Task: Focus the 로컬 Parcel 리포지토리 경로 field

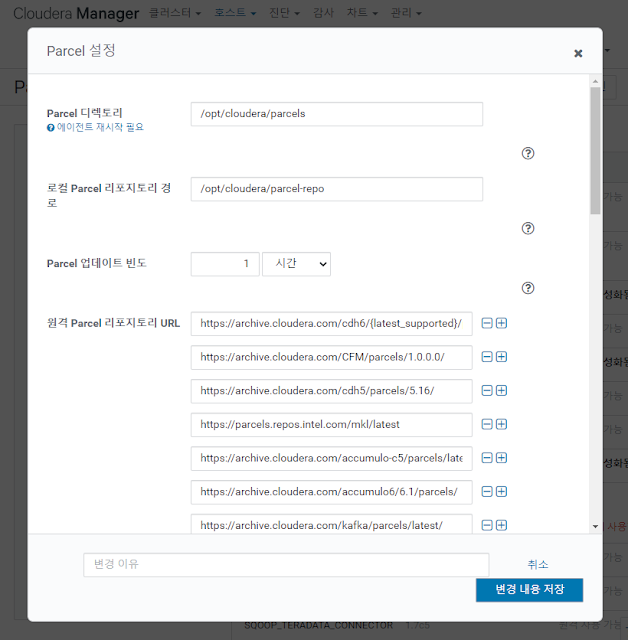Action: (x=337, y=189)
